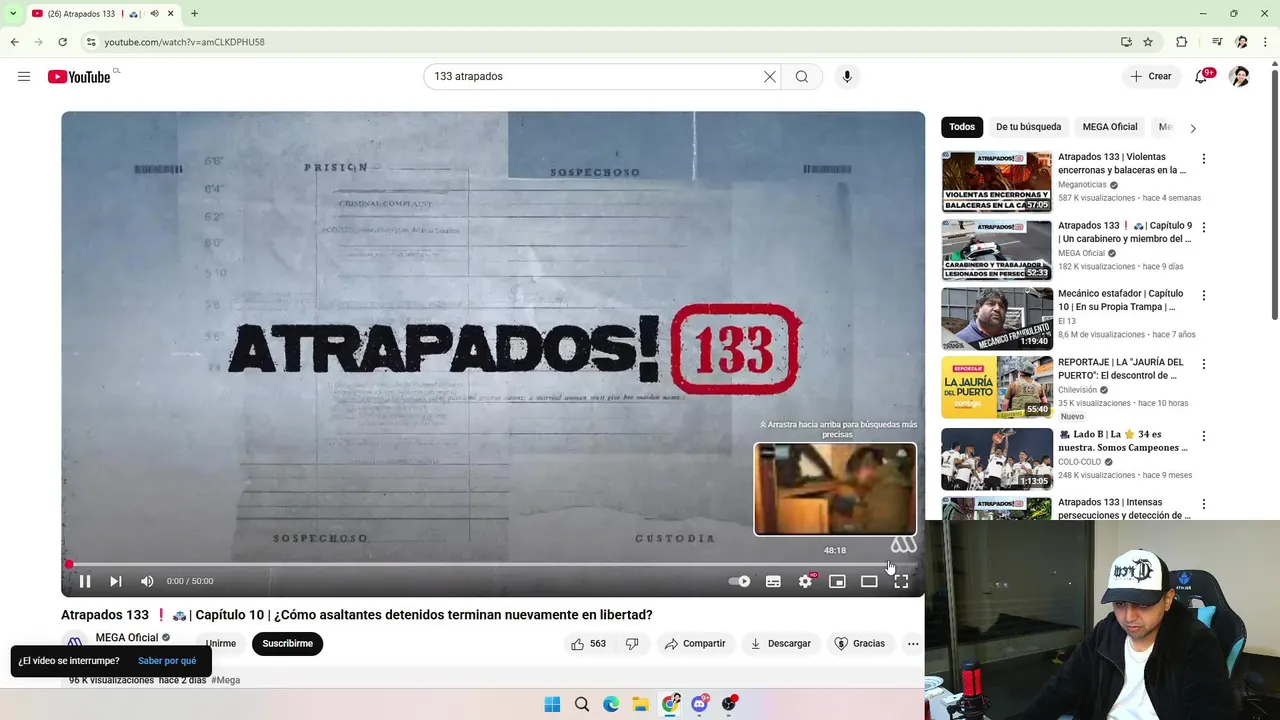
Task: Open options for 'Intensas persecuciones' video
Action: coord(1204,504)
